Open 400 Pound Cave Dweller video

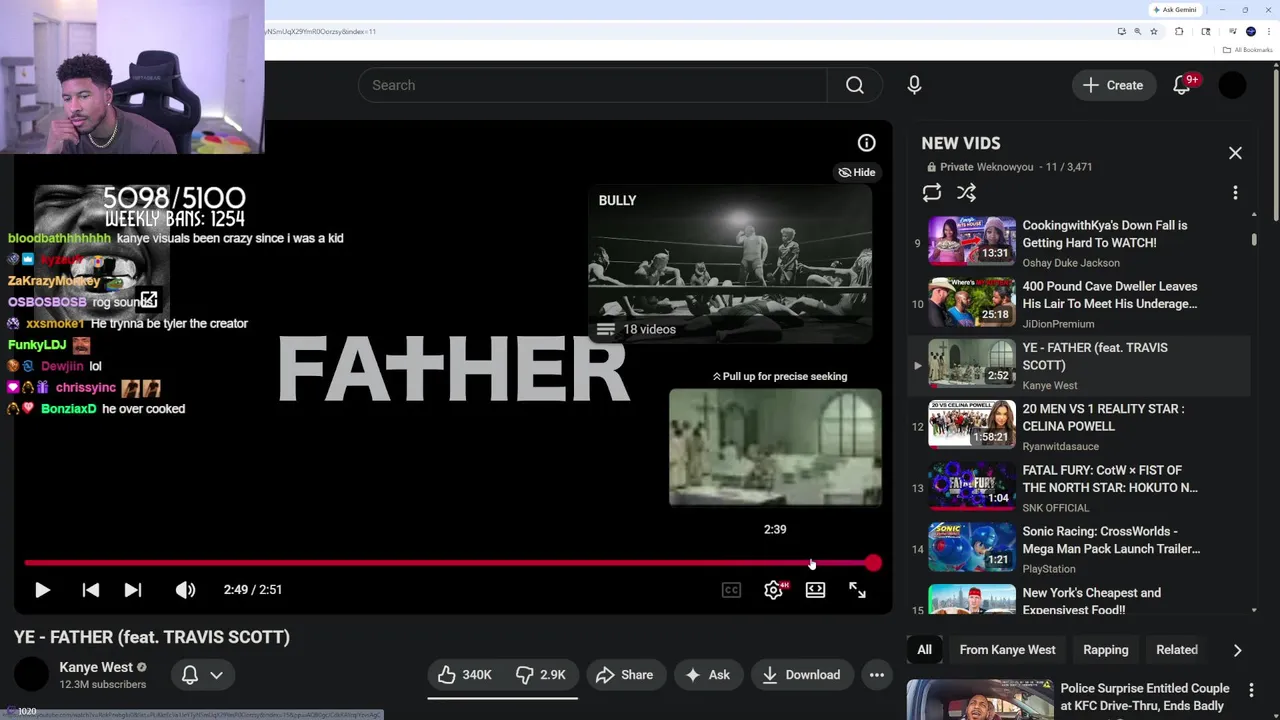(1078, 304)
